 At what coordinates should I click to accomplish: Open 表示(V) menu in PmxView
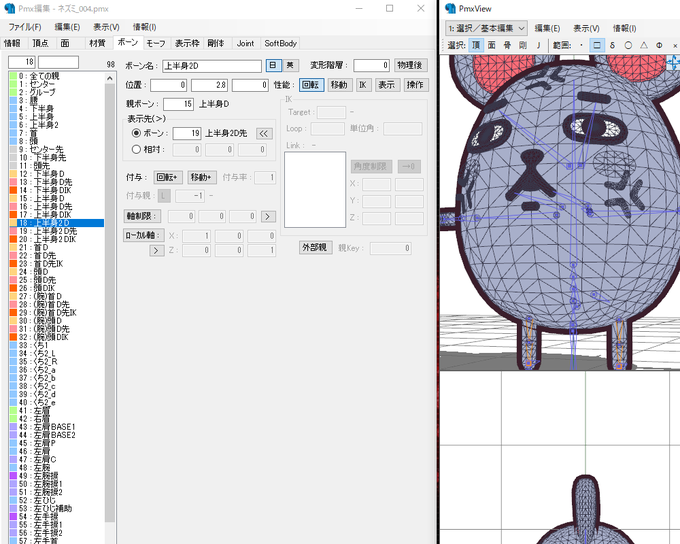click(586, 28)
